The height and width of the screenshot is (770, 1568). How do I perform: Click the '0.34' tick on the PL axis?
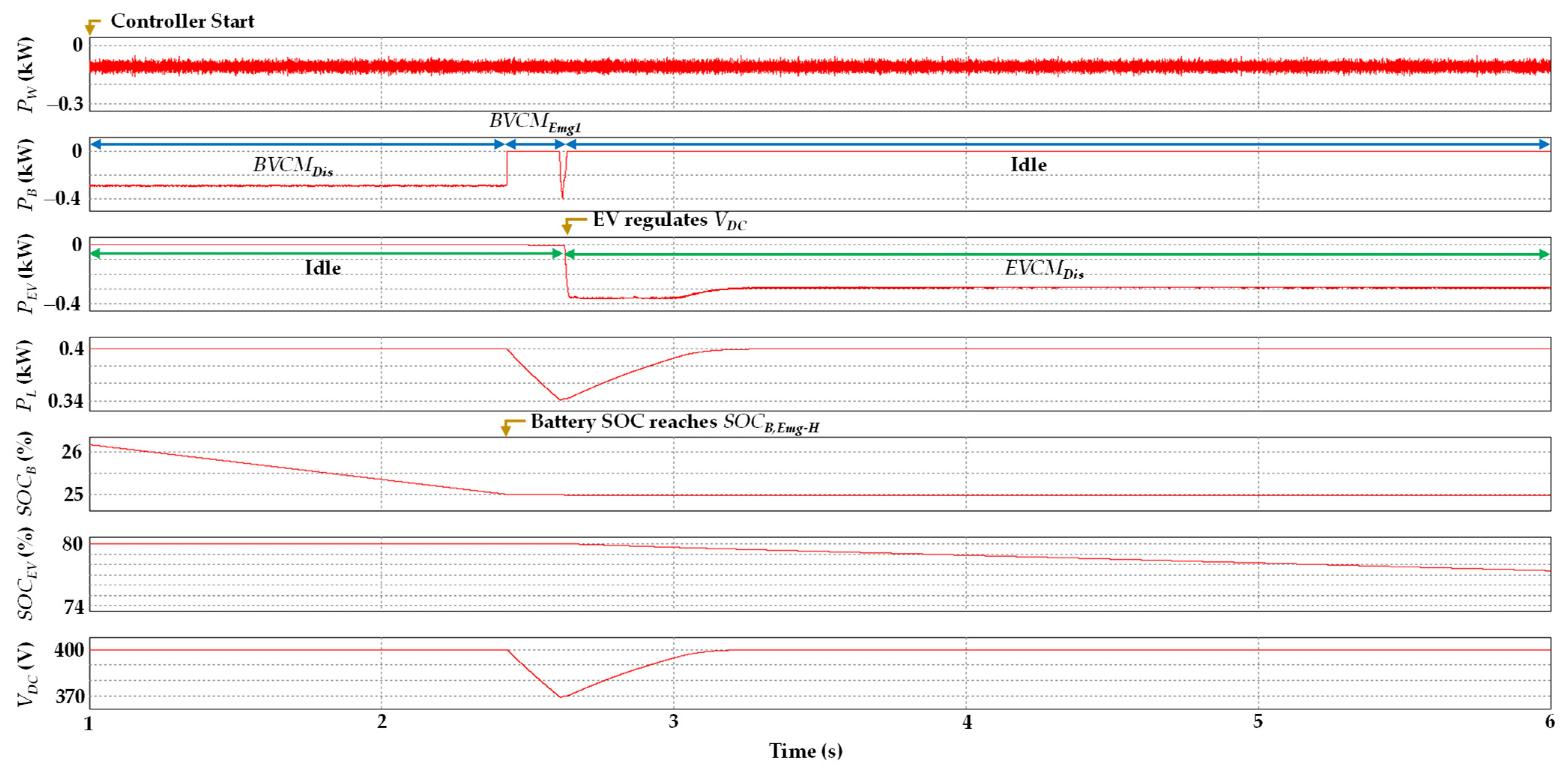(66, 401)
